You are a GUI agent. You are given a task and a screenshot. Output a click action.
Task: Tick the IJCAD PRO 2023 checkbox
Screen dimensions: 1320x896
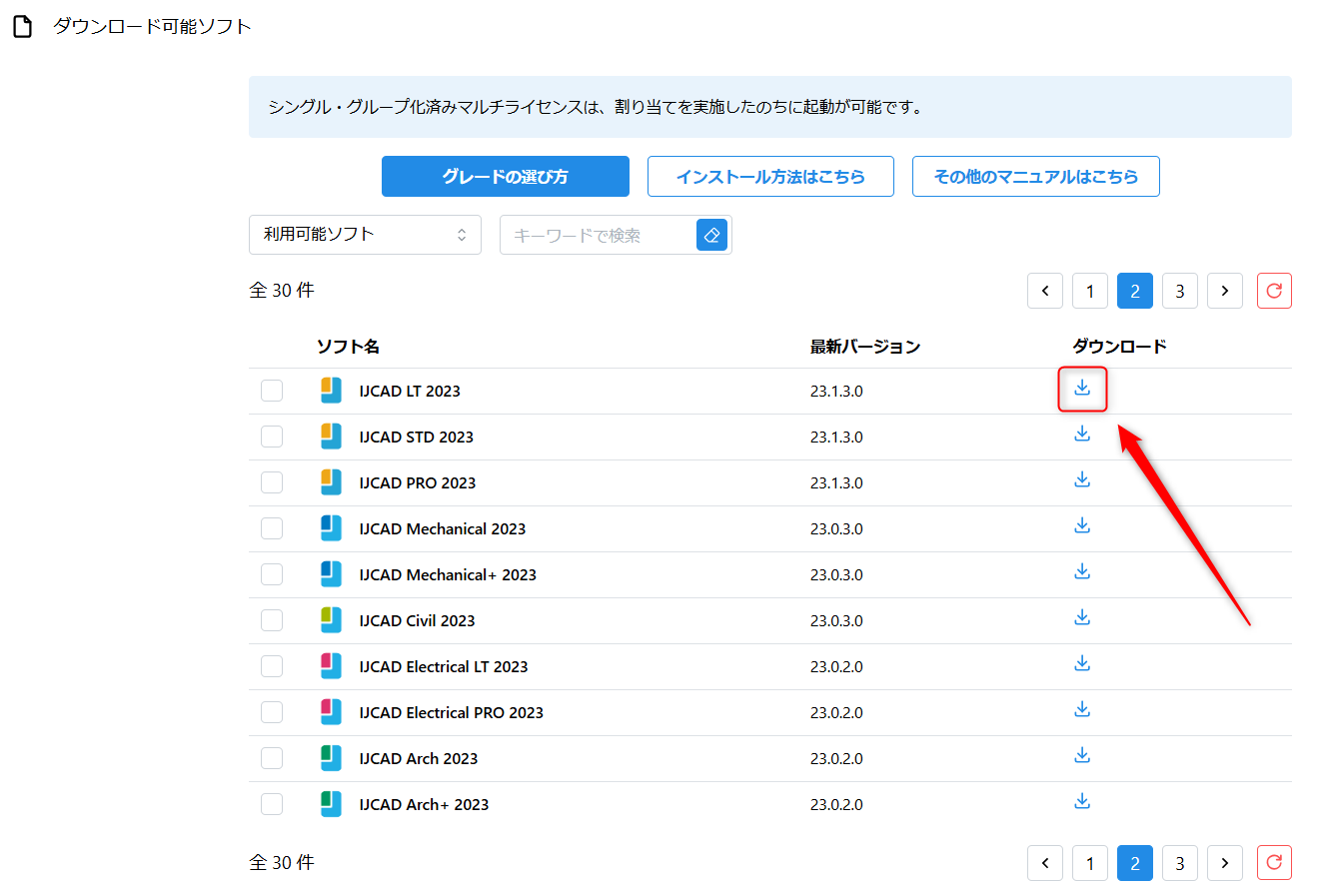point(272,482)
